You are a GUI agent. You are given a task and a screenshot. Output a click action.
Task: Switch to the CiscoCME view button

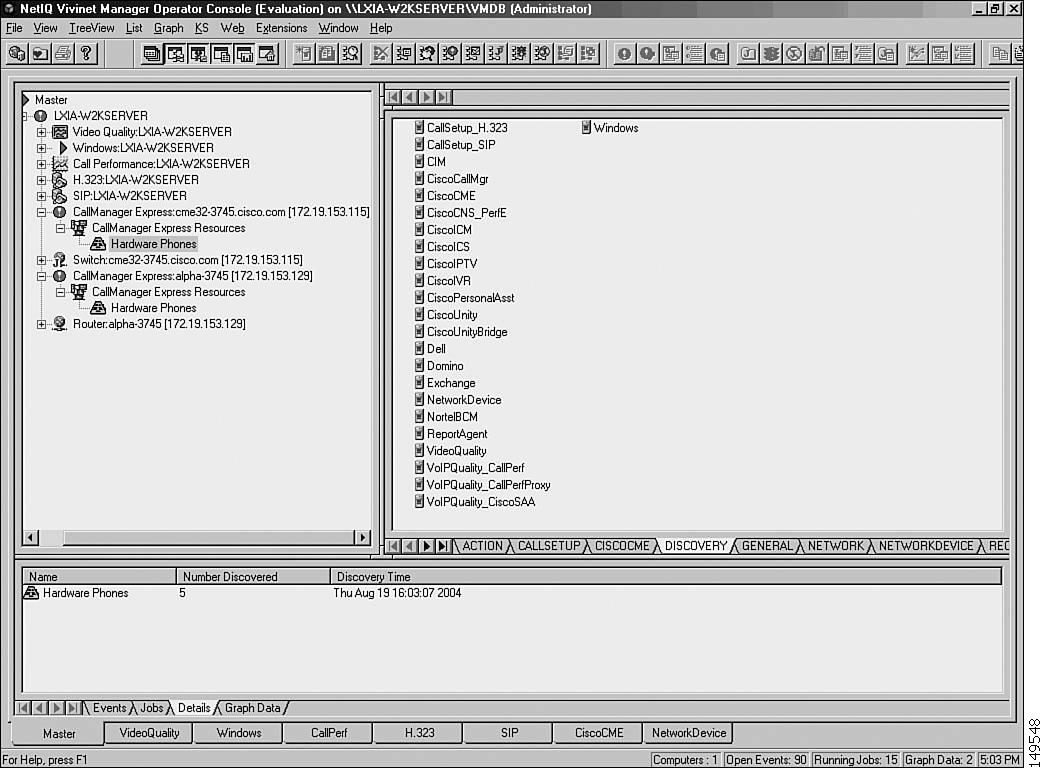click(x=599, y=733)
